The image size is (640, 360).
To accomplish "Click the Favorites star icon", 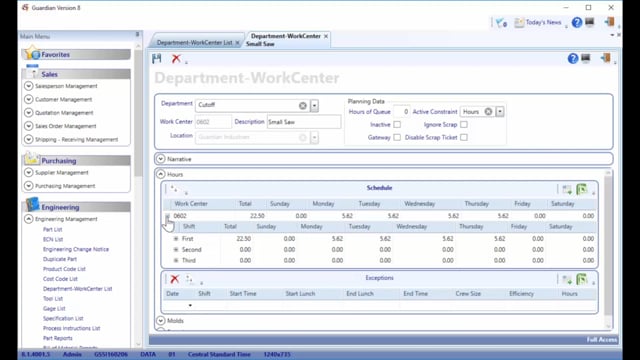I will [x=31, y=53].
